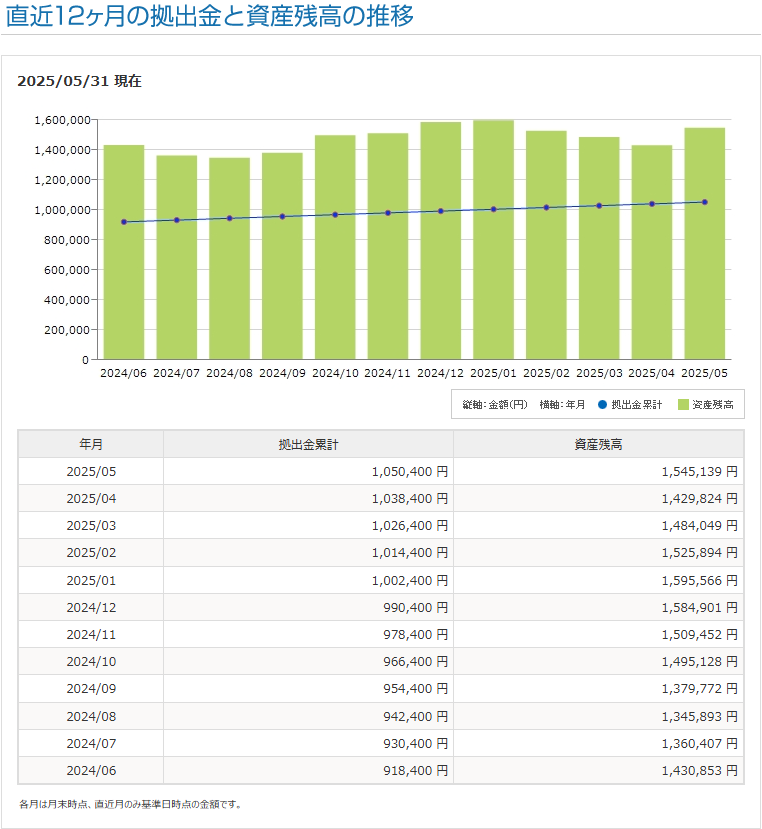Click the 2024/06 table row date
The height and width of the screenshot is (829, 762).
91,770
